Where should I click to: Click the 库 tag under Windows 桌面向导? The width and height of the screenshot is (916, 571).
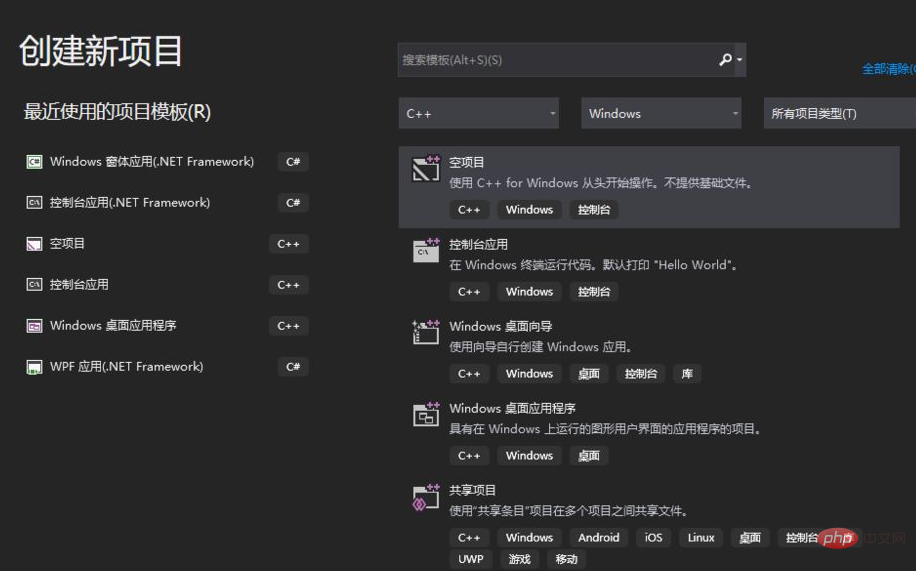(x=687, y=373)
